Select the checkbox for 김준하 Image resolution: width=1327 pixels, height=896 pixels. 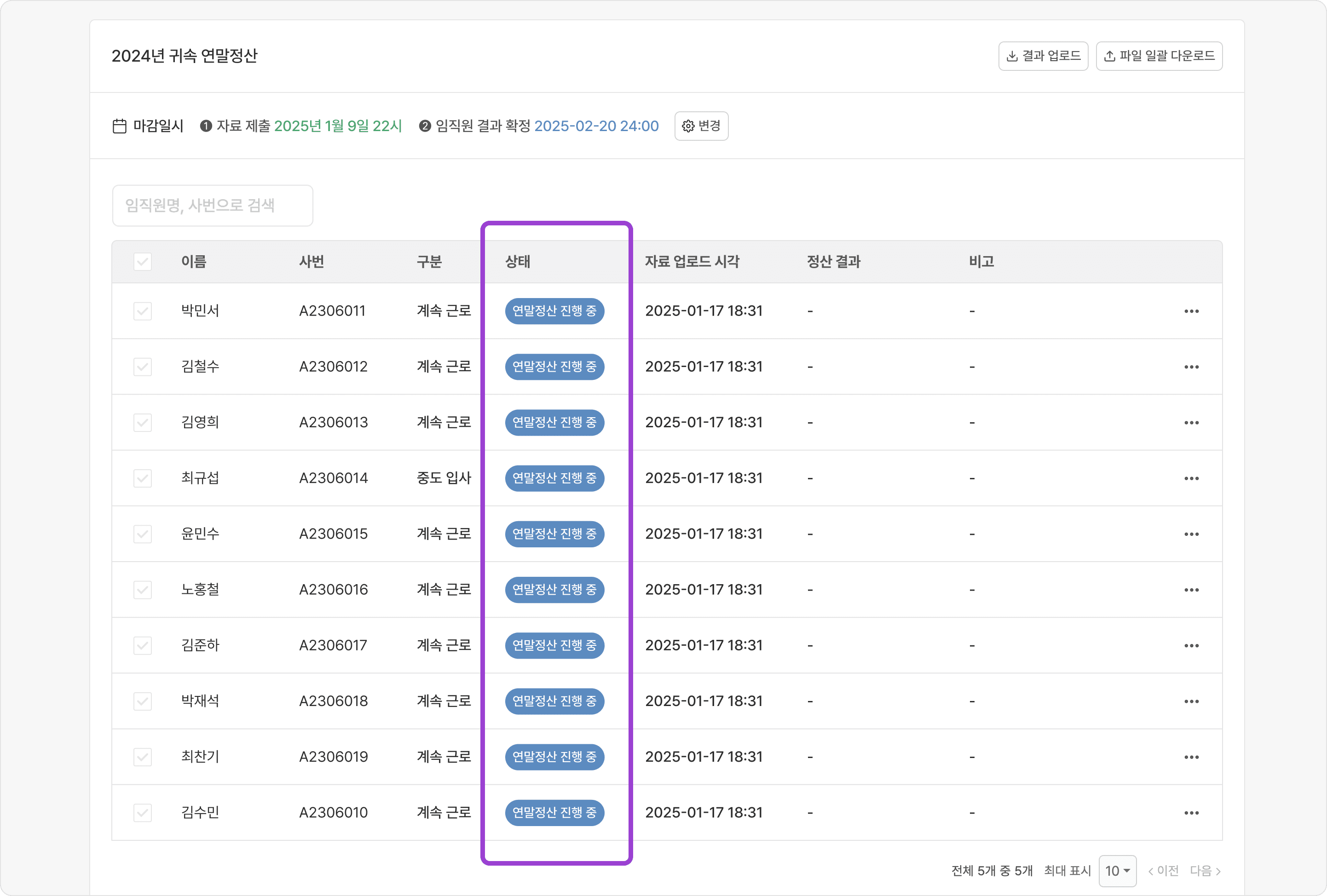142,645
